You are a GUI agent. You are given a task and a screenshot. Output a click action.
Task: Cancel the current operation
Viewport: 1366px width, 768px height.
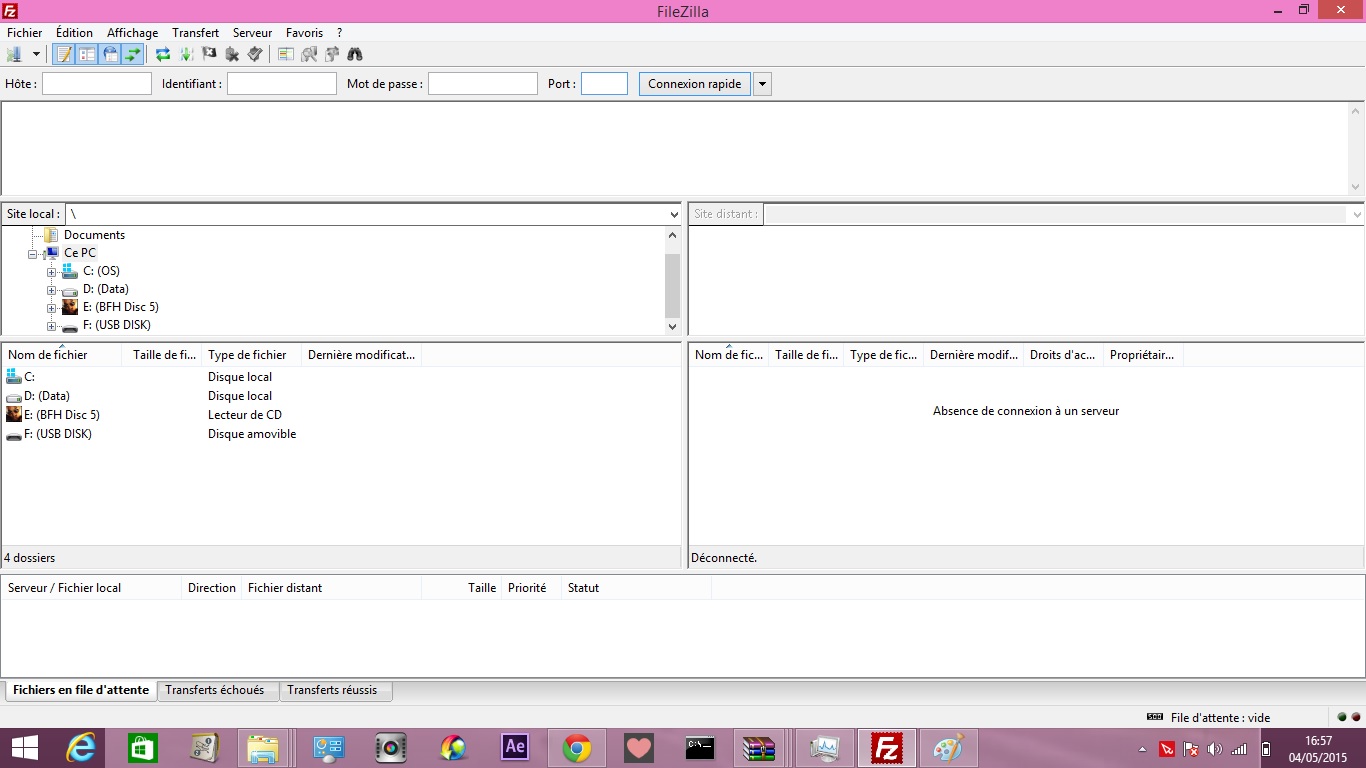point(209,54)
